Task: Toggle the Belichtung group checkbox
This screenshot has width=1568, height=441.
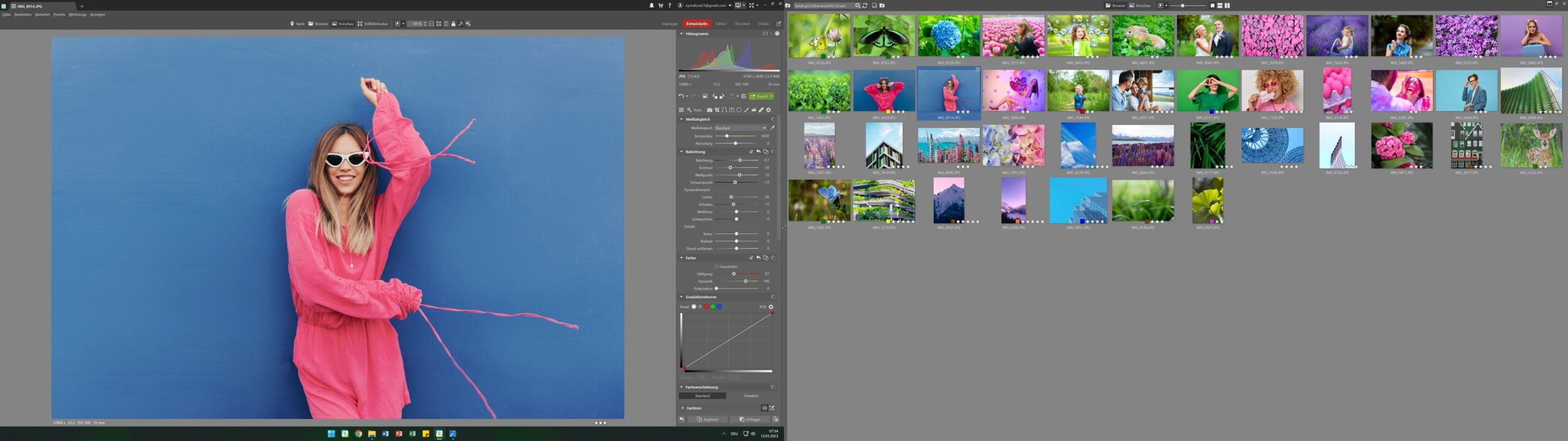Action: pos(751,151)
